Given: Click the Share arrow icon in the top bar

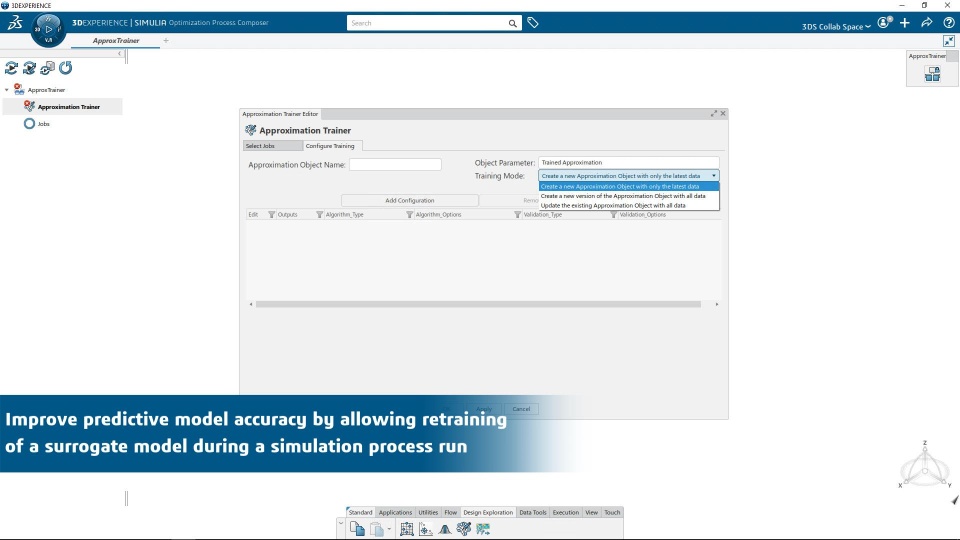Looking at the screenshot, I should 926,23.
